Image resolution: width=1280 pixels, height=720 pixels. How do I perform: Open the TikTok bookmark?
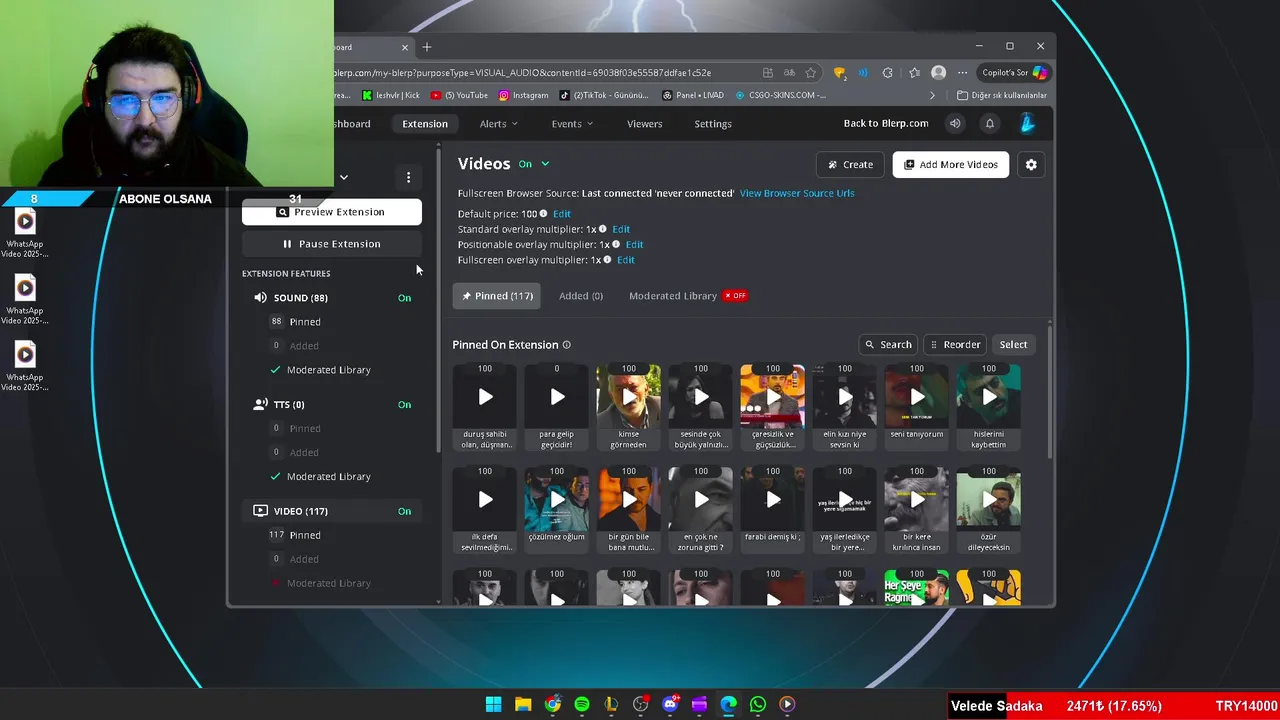point(604,95)
